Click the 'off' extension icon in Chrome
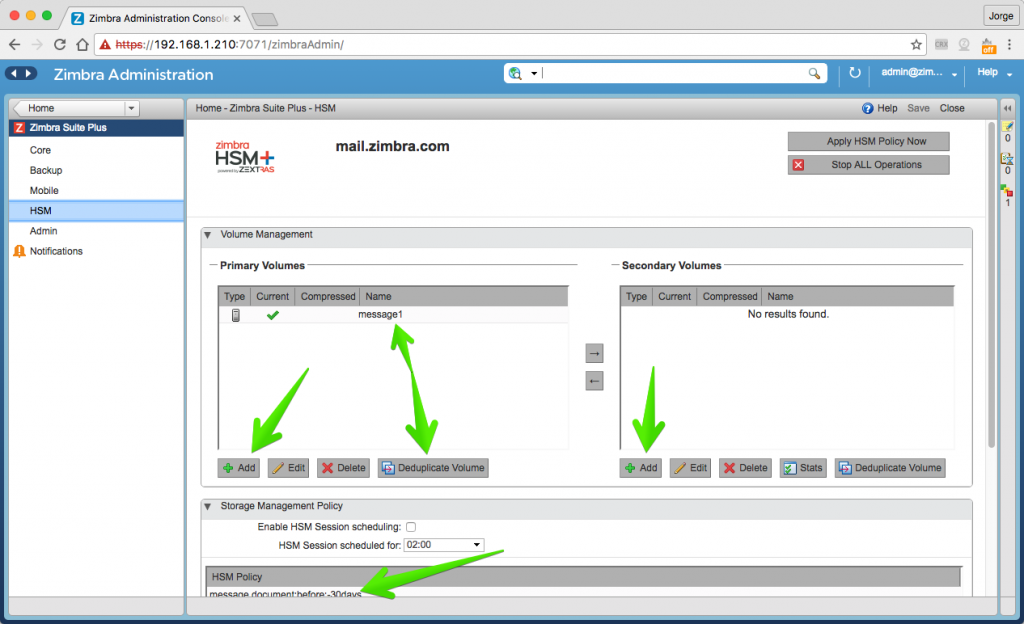The width and height of the screenshot is (1024, 624). coord(989,46)
